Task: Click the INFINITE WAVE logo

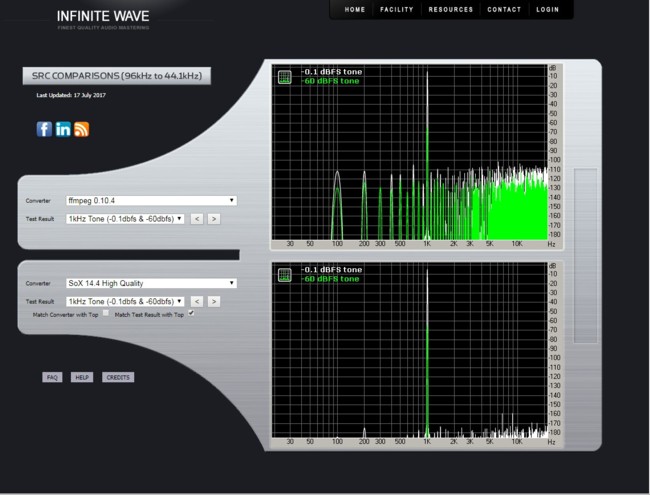Action: coord(103,19)
